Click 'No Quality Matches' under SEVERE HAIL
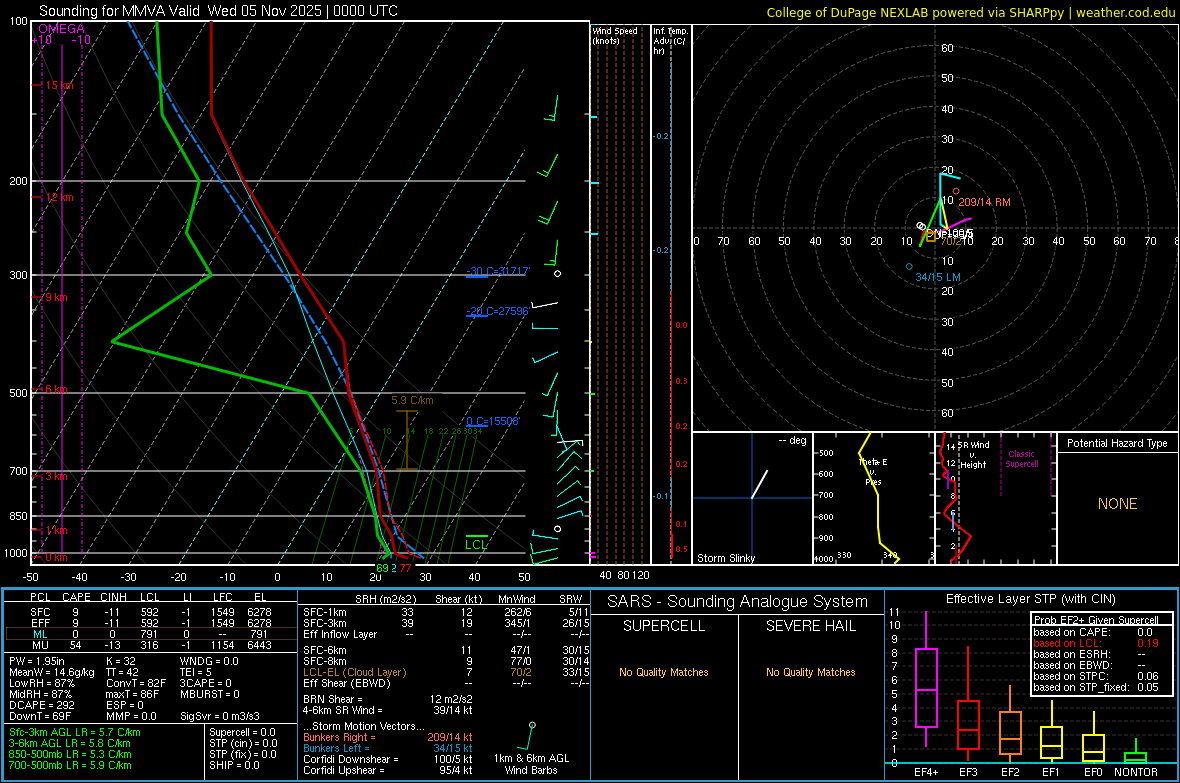1180x783 pixels. [810, 672]
